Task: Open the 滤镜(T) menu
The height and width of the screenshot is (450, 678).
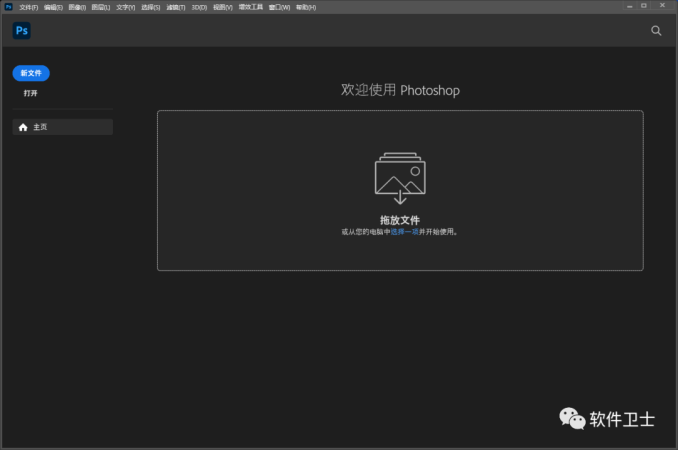Action: coord(176,7)
